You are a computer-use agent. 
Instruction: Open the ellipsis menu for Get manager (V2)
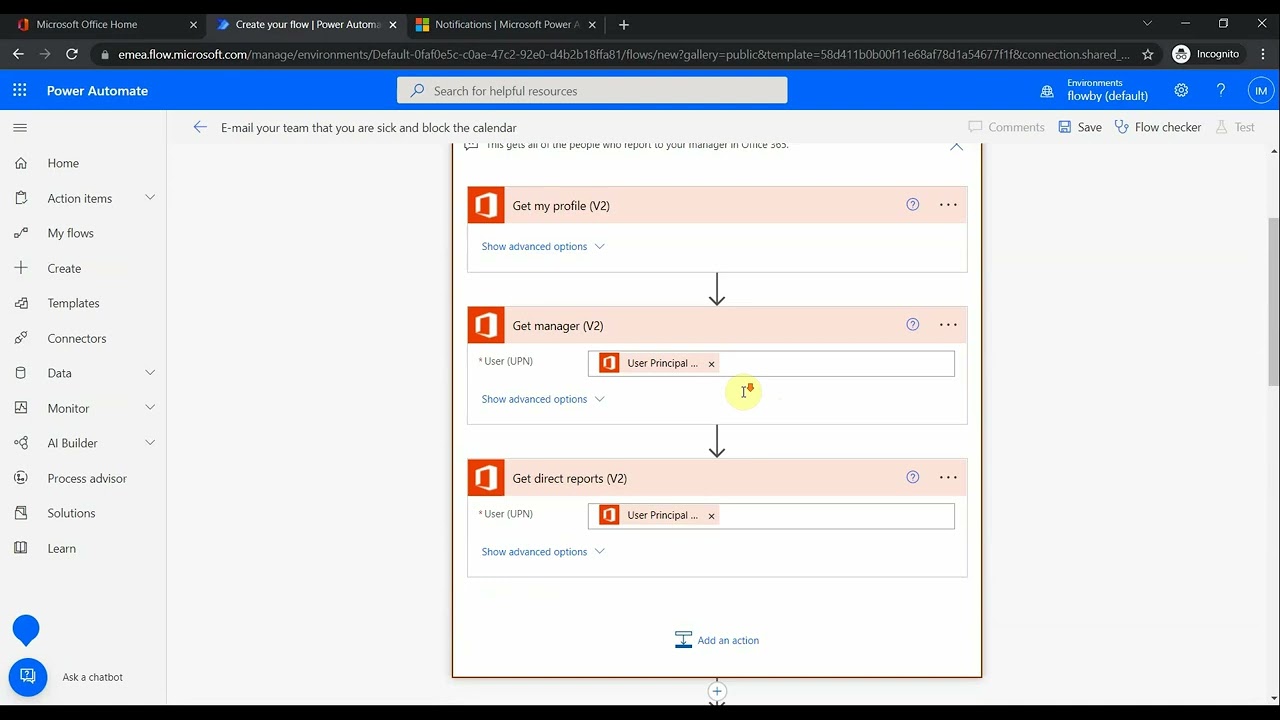coord(948,325)
